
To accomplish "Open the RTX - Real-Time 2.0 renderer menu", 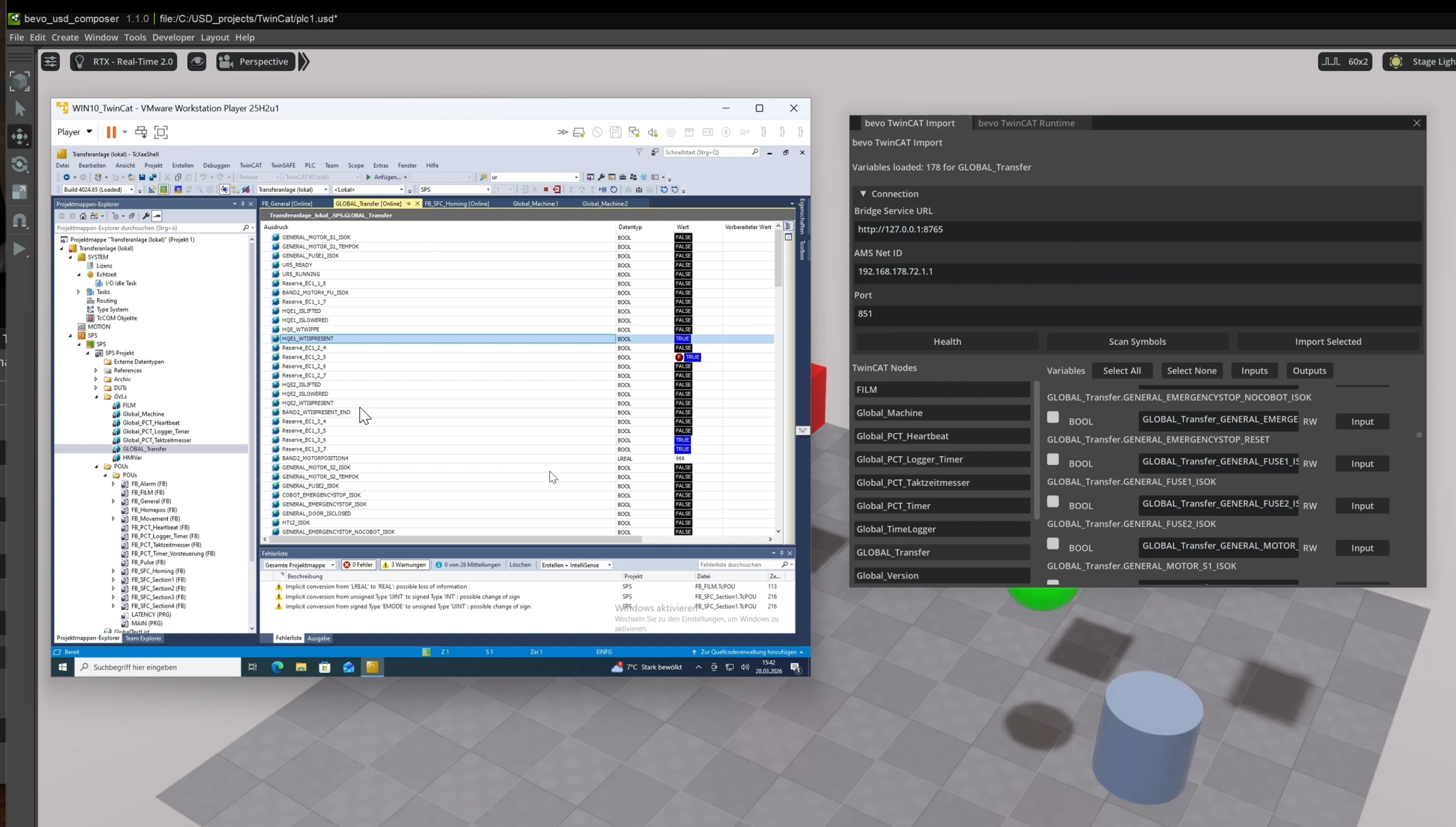I will coord(124,61).
